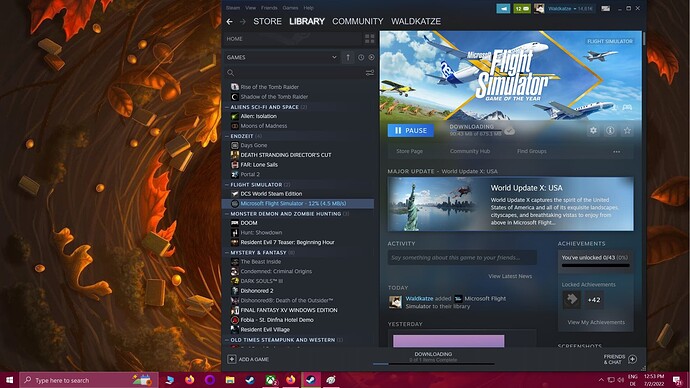This screenshot has width=690, height=388.
Task: Open game settings gear icon
Action: (593, 130)
